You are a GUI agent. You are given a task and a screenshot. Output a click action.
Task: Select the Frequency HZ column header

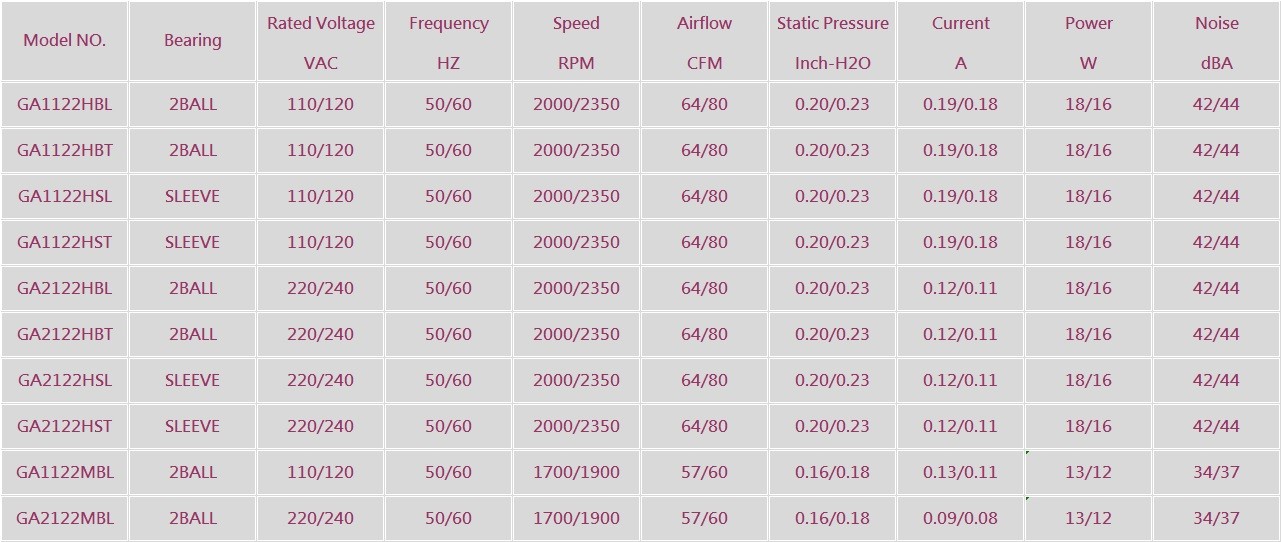pyautogui.click(x=449, y=42)
